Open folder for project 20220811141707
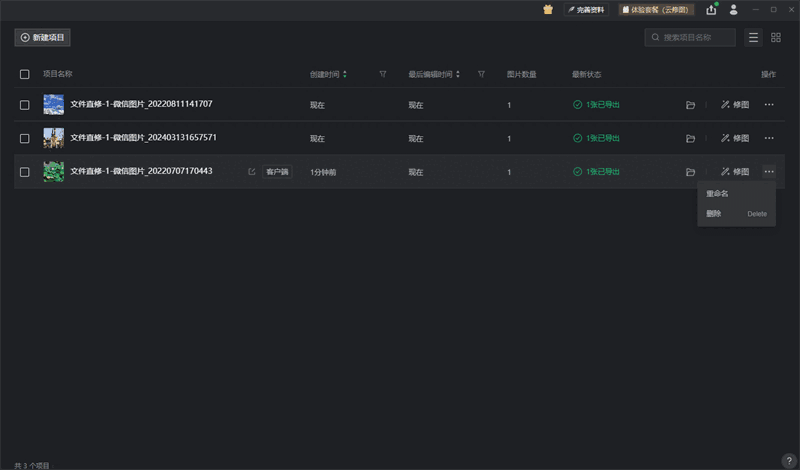The image size is (800, 470). coord(690,105)
